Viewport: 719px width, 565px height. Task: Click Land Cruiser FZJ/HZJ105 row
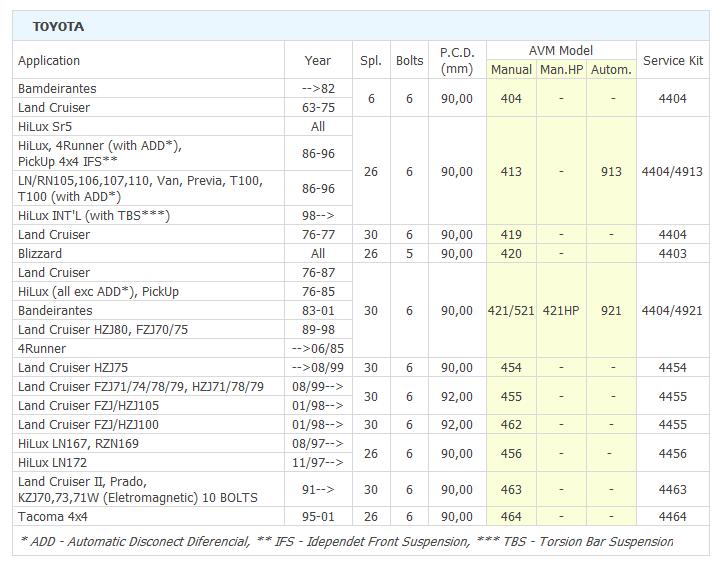[x=88, y=406]
